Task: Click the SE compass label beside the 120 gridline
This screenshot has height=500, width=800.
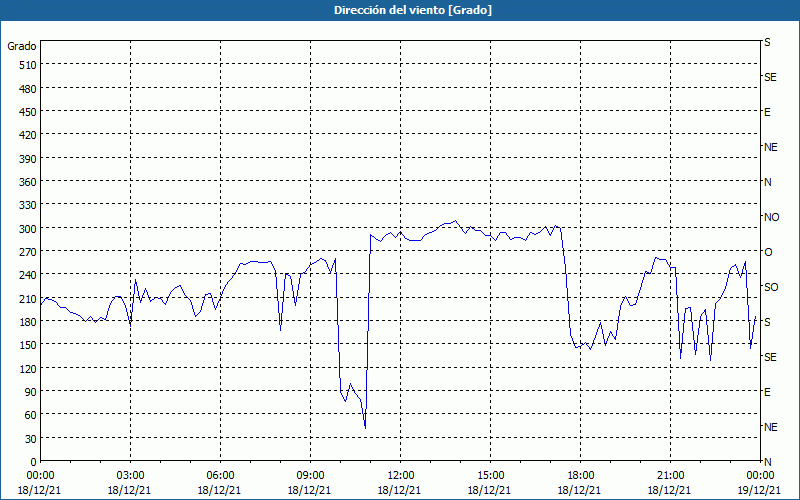Action: coord(770,357)
